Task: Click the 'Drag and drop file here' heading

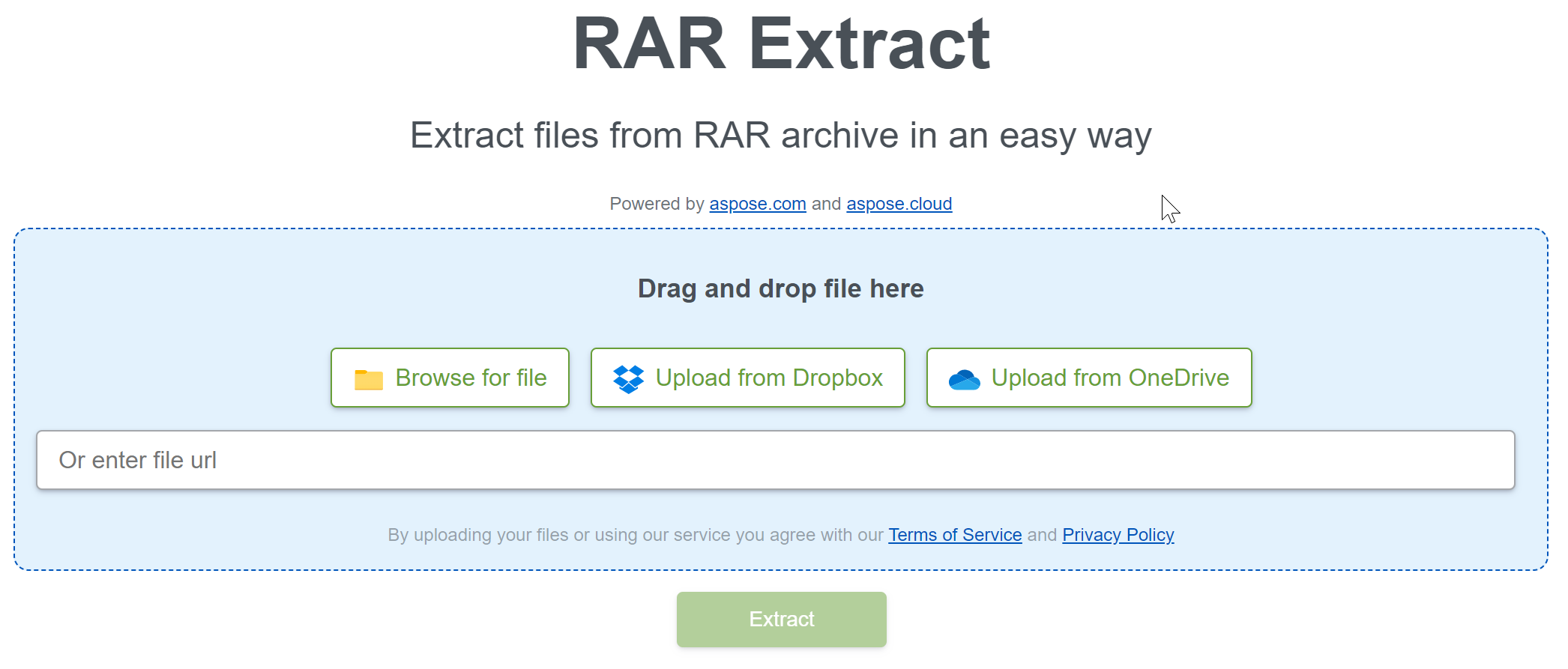Action: (780, 288)
